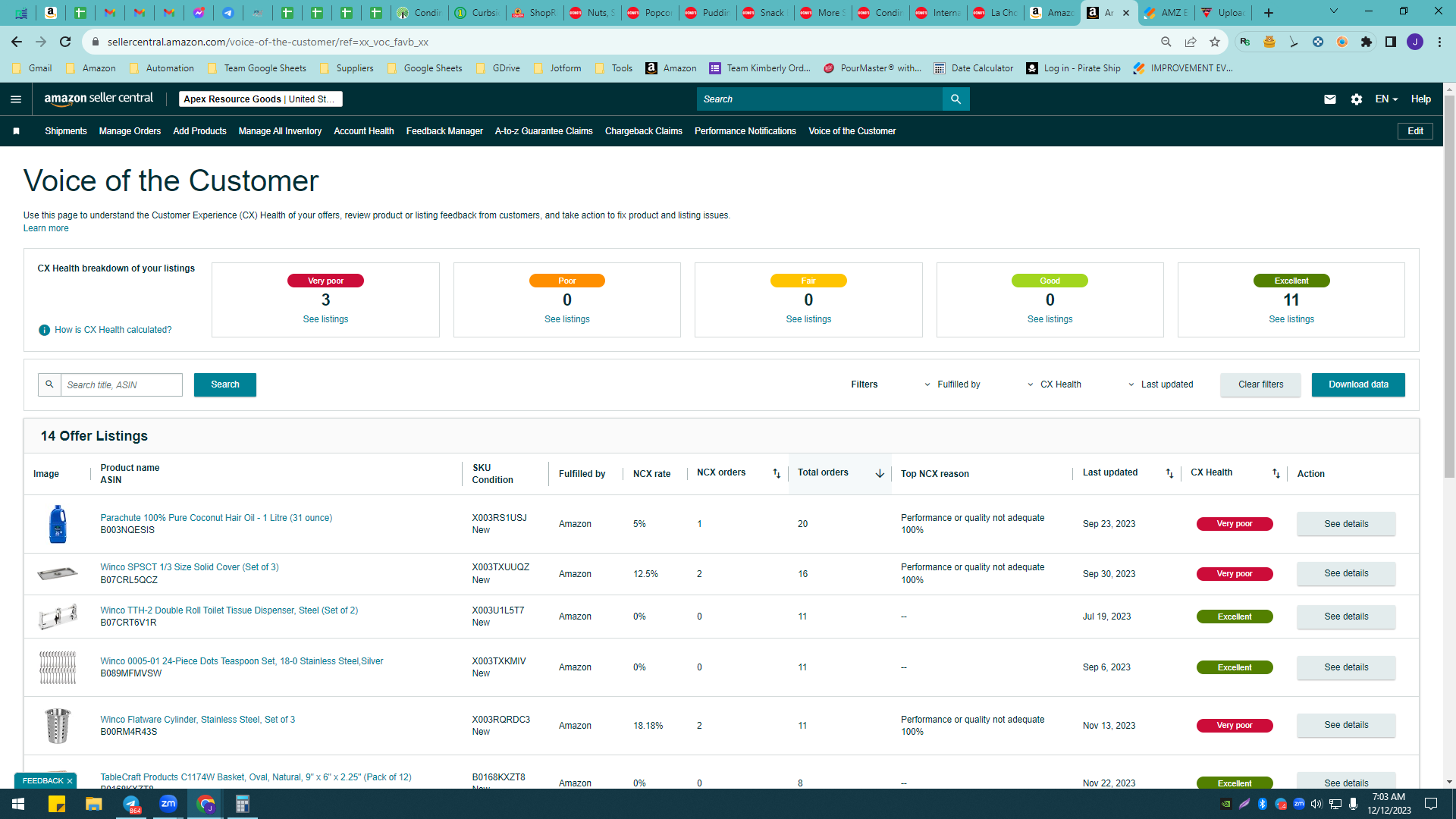
Task: Open Add Products page
Action: [199, 131]
